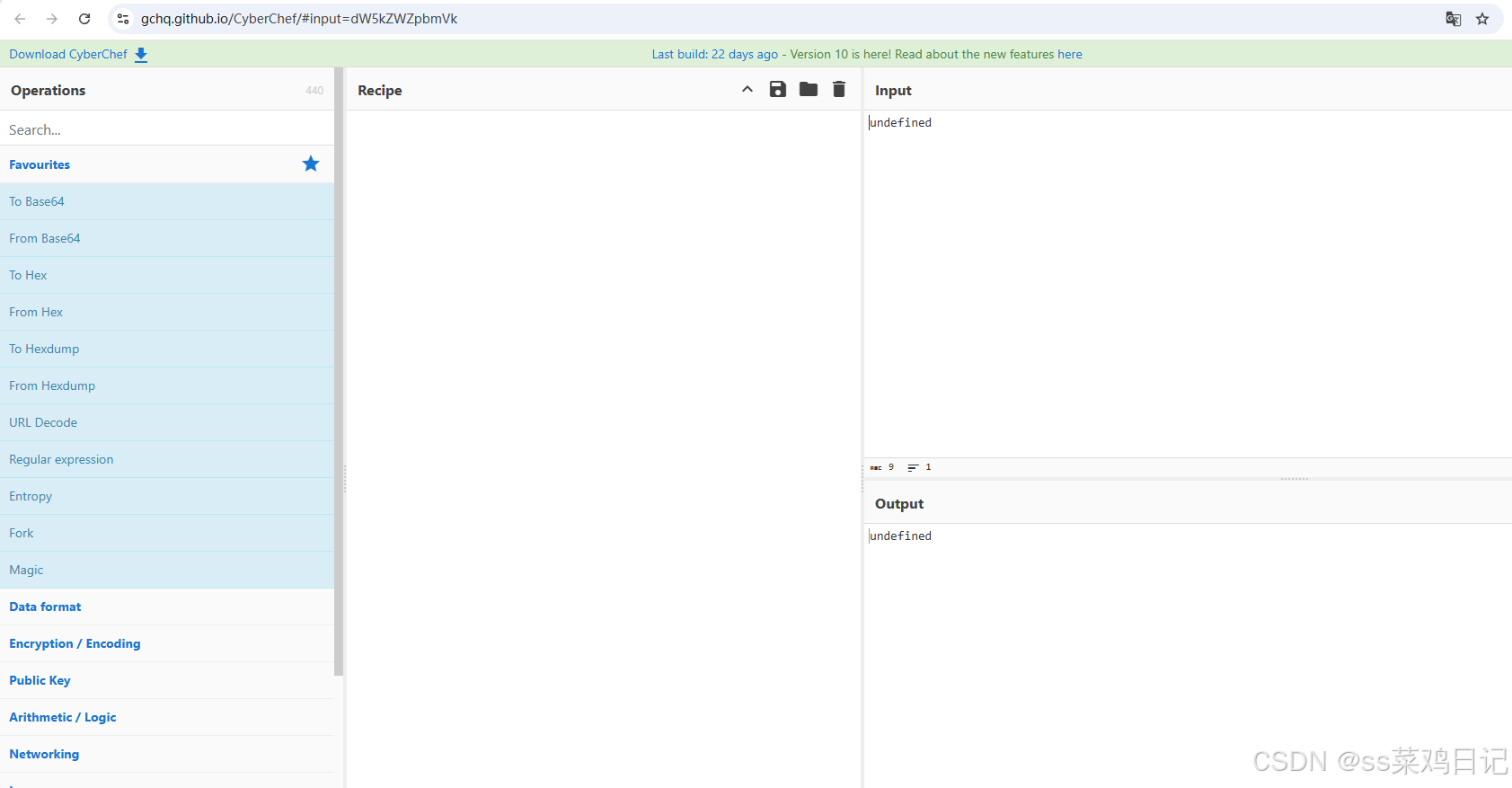The height and width of the screenshot is (788, 1512).
Task: Click the Operations panel heading
Action: tap(49, 90)
